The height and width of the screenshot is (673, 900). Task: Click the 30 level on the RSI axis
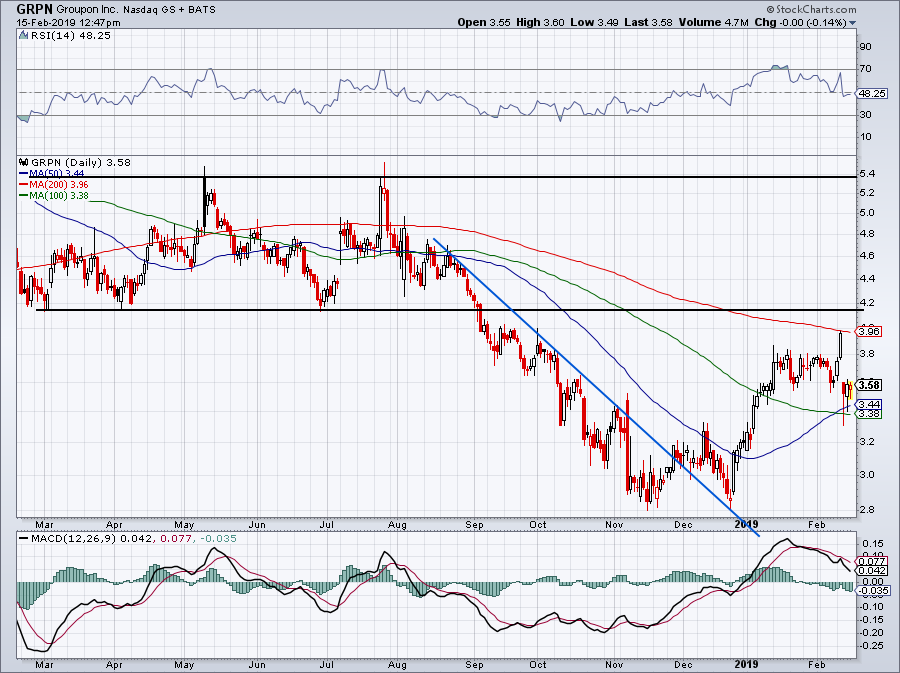[865, 115]
